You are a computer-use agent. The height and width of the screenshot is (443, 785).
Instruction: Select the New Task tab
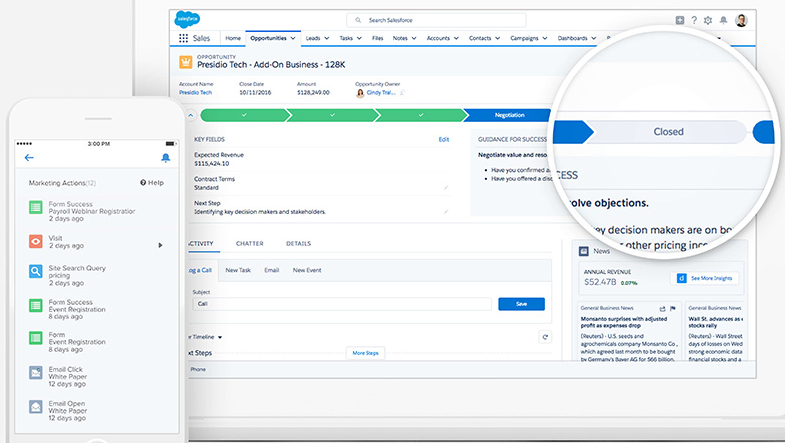pos(238,270)
